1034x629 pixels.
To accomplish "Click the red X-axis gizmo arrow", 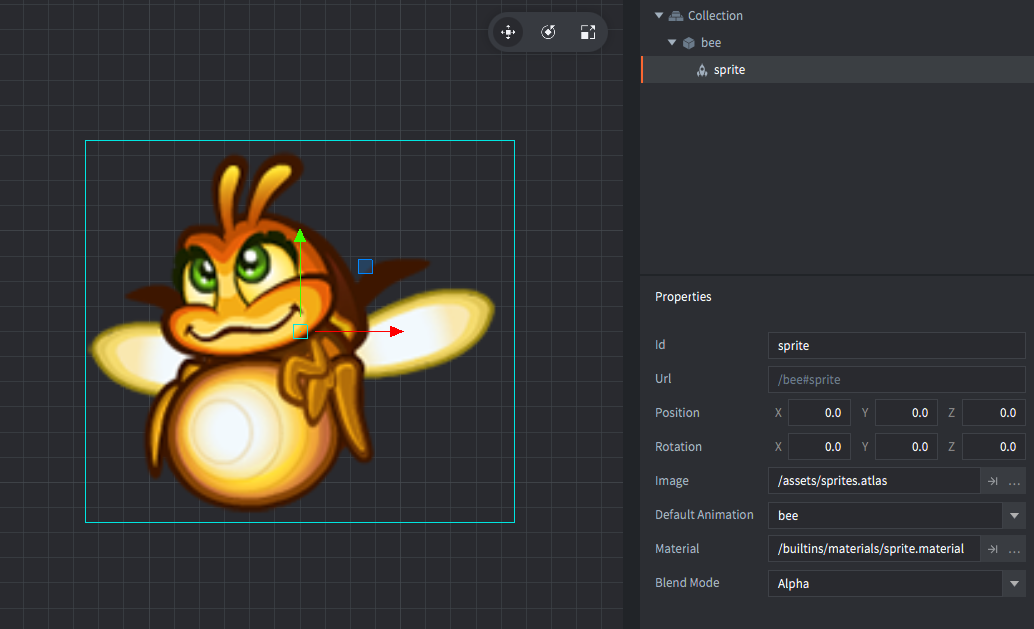I will pyautogui.click(x=396, y=331).
